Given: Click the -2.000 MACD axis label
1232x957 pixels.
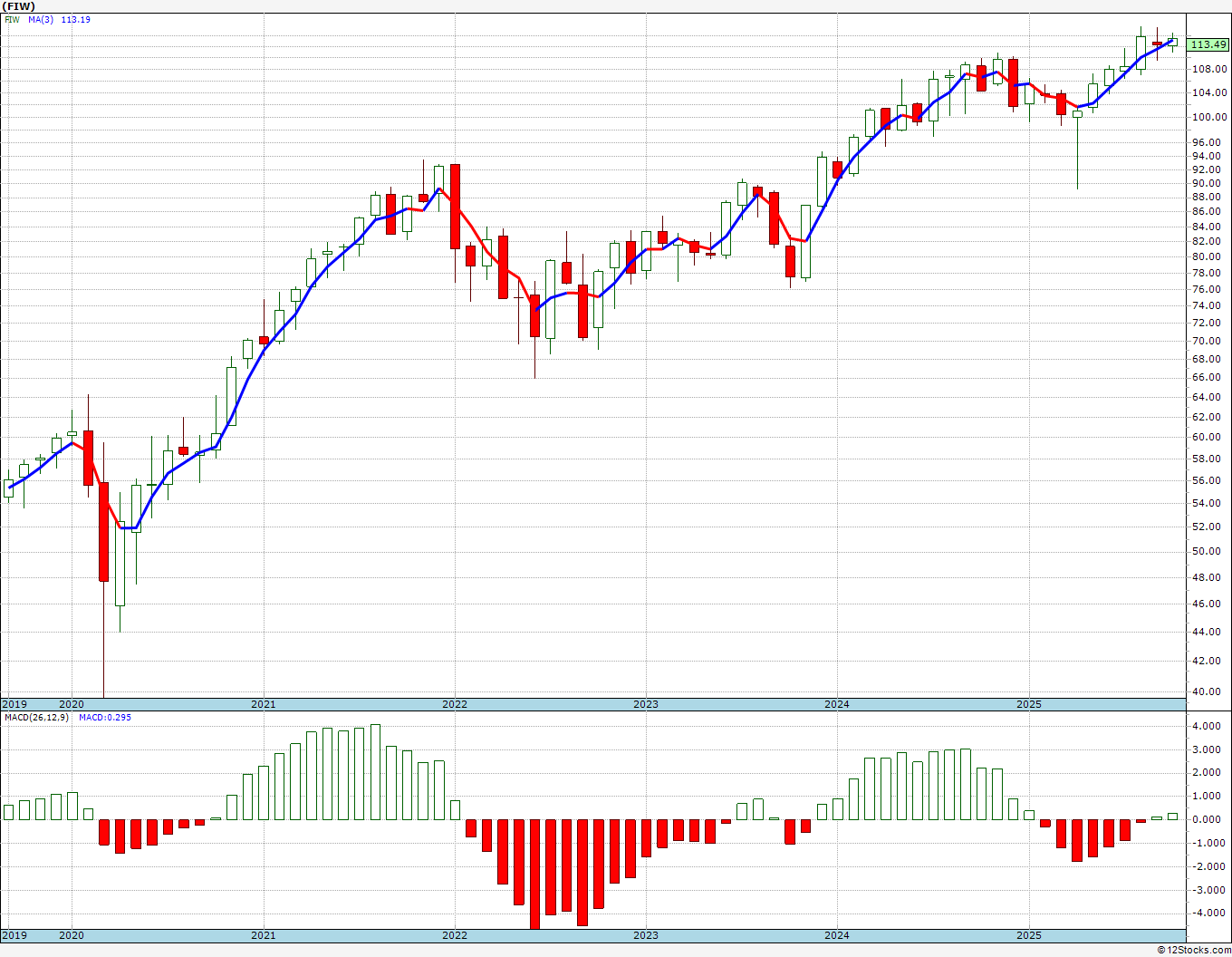Looking at the screenshot, I should (x=1207, y=866).
